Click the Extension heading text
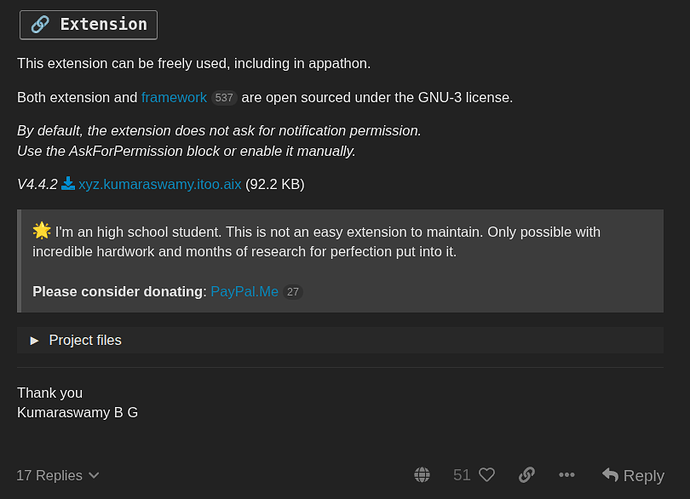The height and width of the screenshot is (499, 690). click(102, 24)
